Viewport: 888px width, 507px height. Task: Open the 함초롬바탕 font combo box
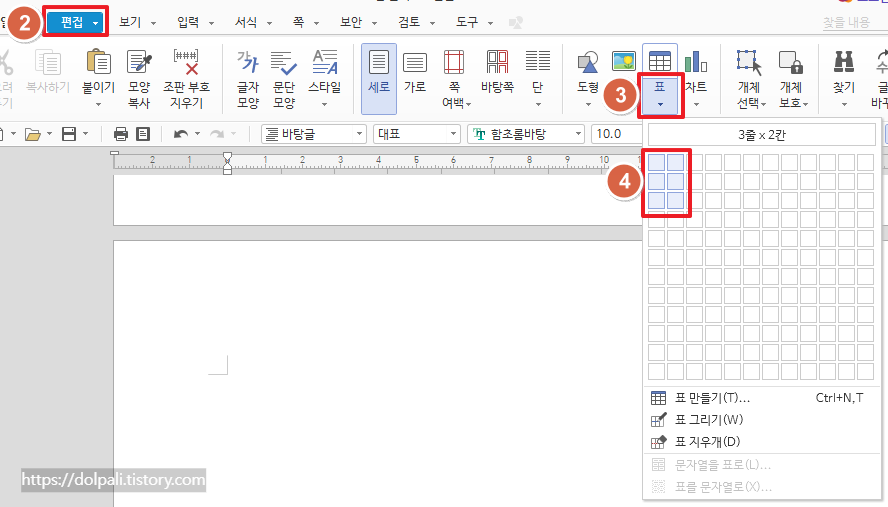[x=526, y=134]
